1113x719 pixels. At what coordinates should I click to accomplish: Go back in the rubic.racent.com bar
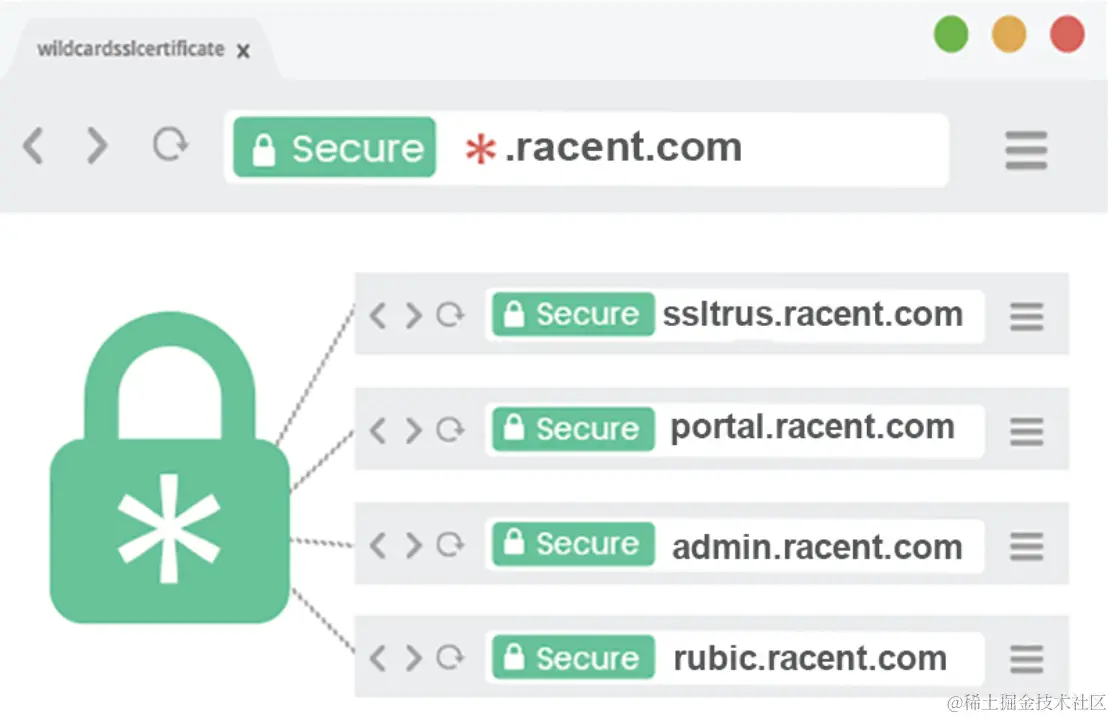(378, 659)
